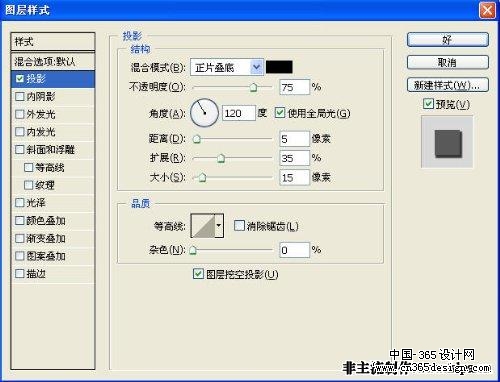Click the contour curve thumbnail
The image size is (500, 382).
click(203, 226)
